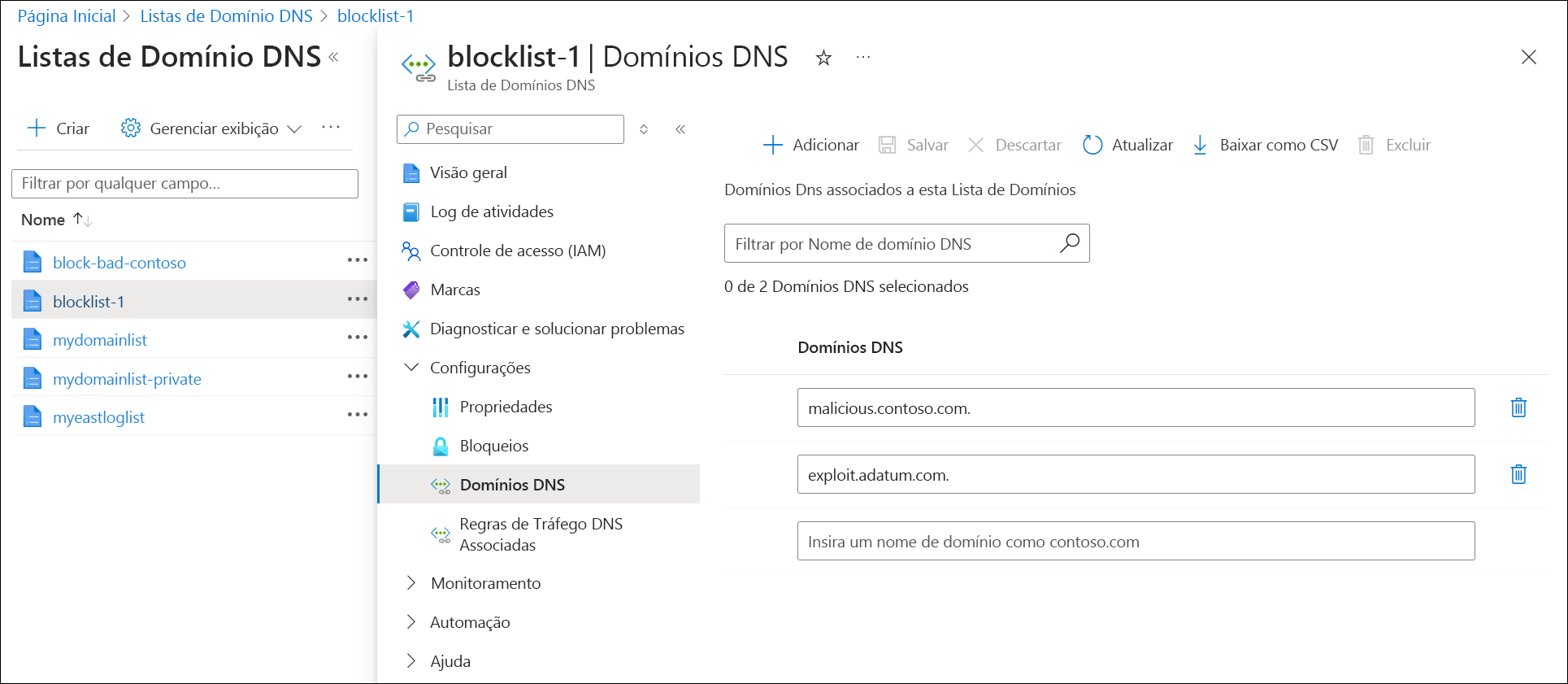Click Atualizar to refresh the list

click(x=1127, y=145)
